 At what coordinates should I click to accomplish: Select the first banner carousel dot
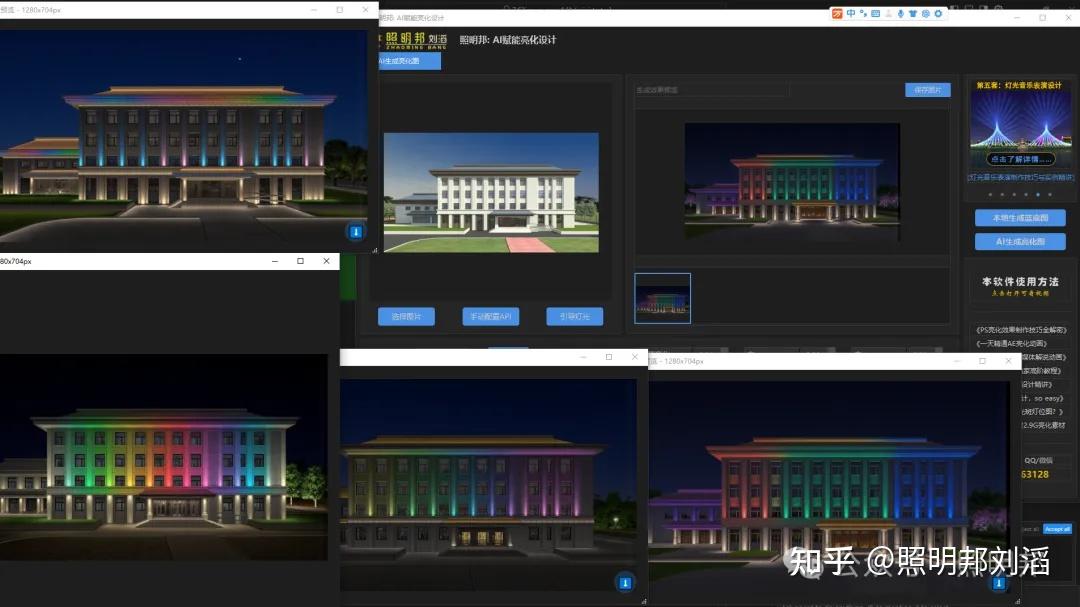click(x=990, y=194)
